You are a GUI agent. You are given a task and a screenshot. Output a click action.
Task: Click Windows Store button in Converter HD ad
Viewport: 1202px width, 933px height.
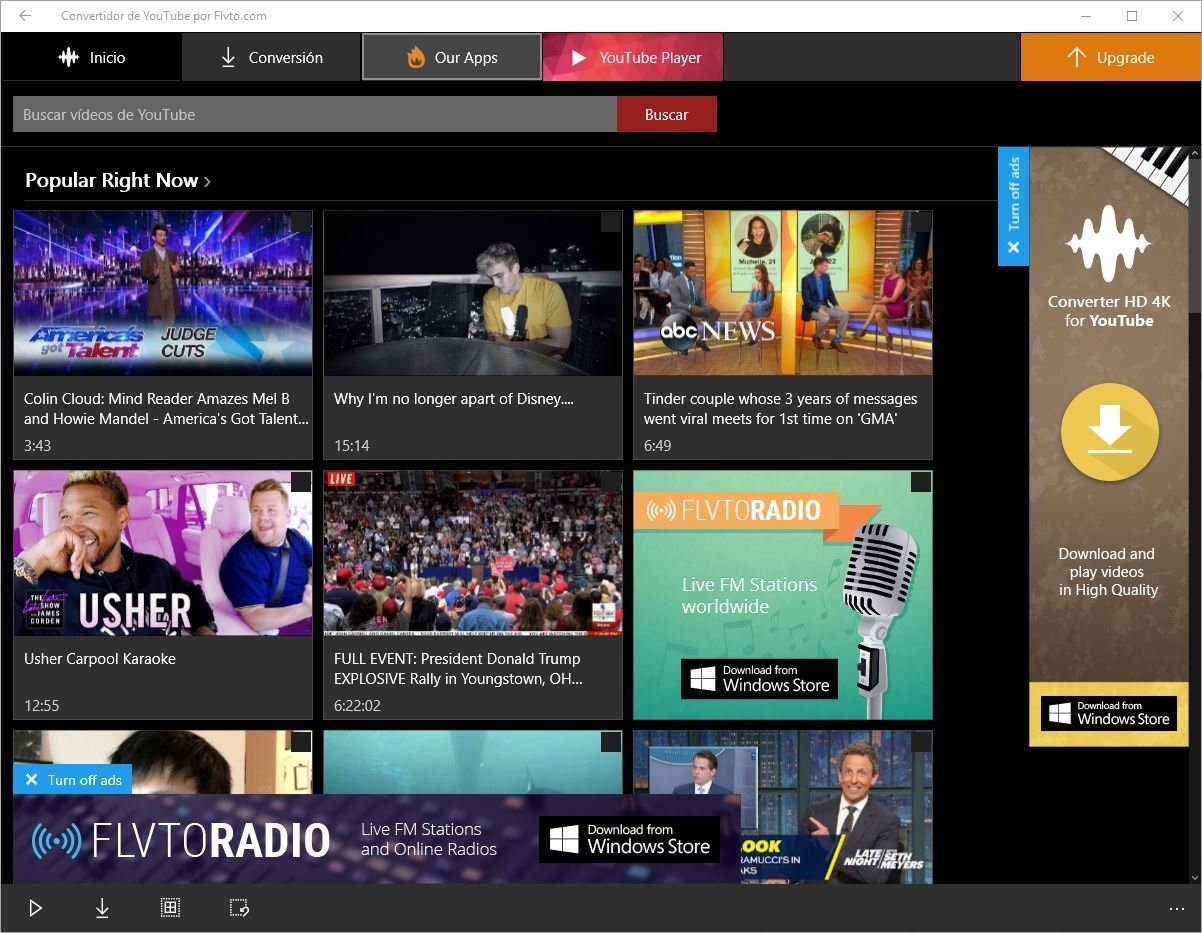point(1109,713)
